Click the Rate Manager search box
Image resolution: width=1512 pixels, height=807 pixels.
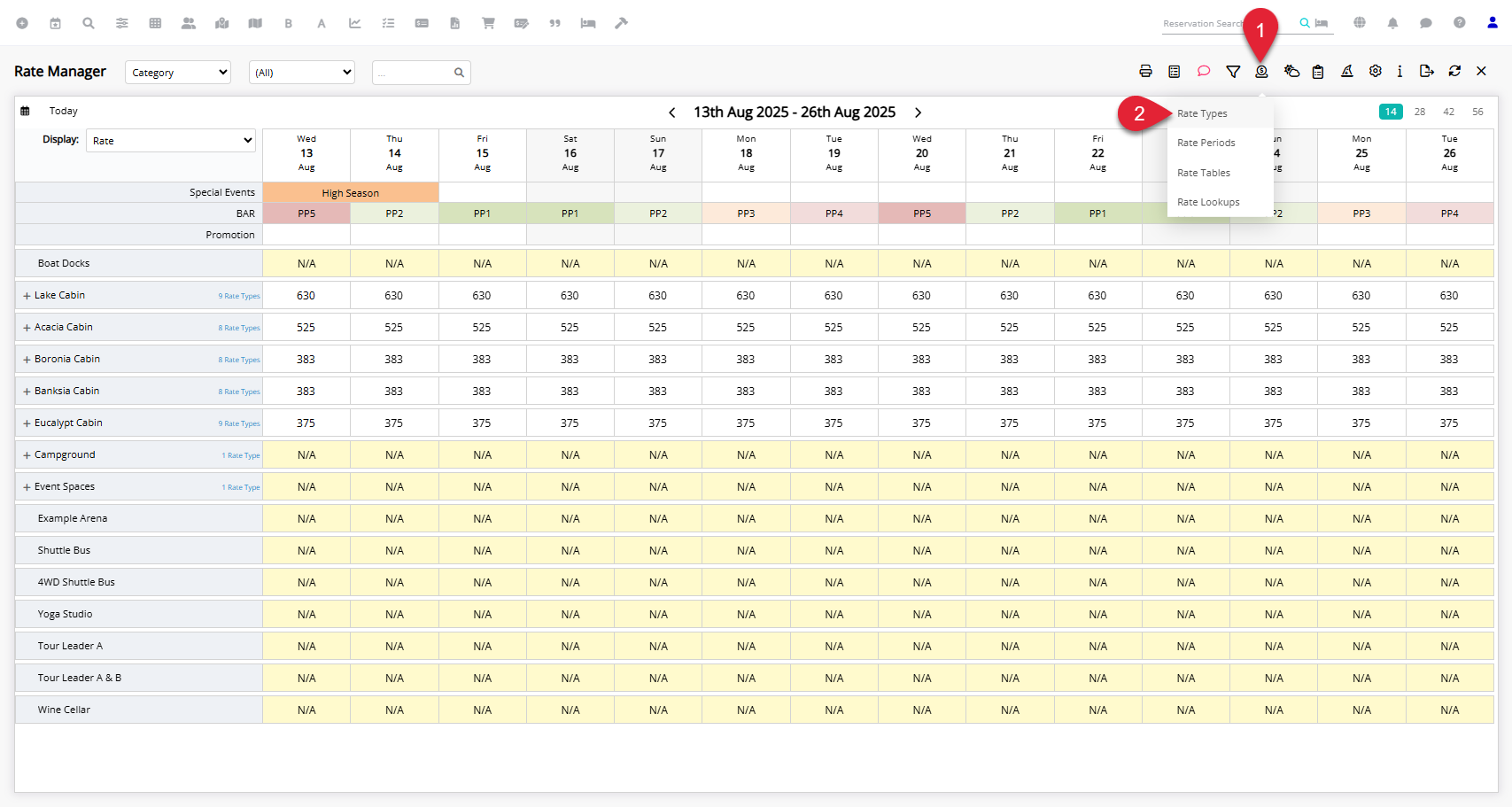click(x=421, y=73)
